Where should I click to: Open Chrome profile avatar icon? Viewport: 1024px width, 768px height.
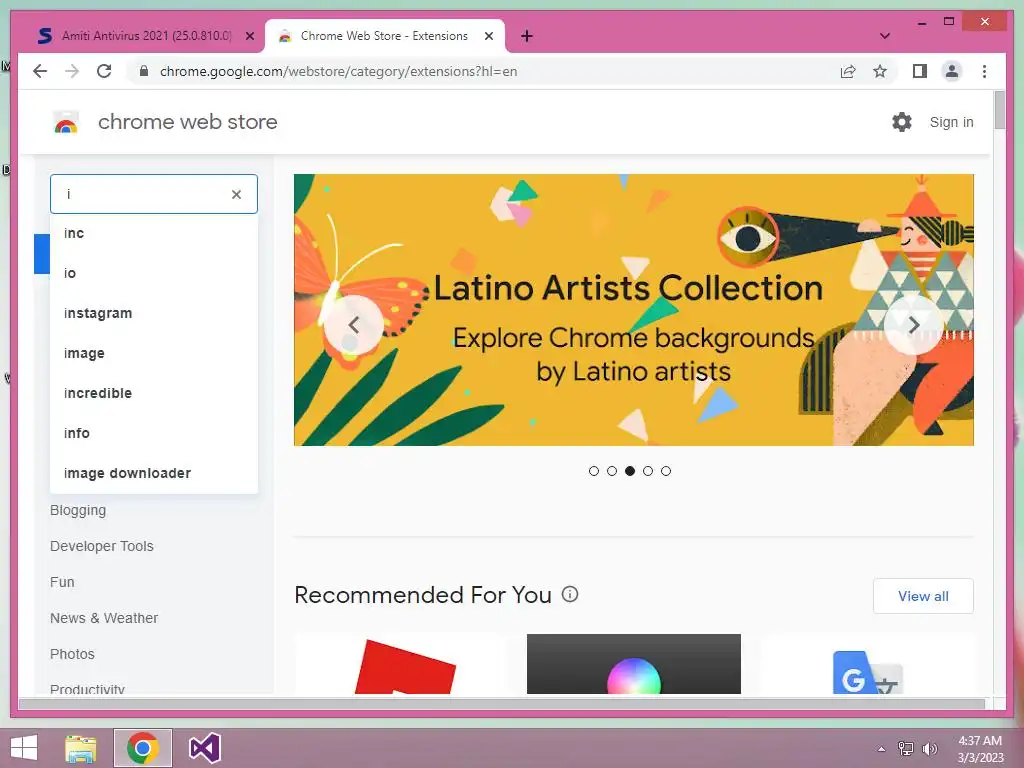[952, 71]
